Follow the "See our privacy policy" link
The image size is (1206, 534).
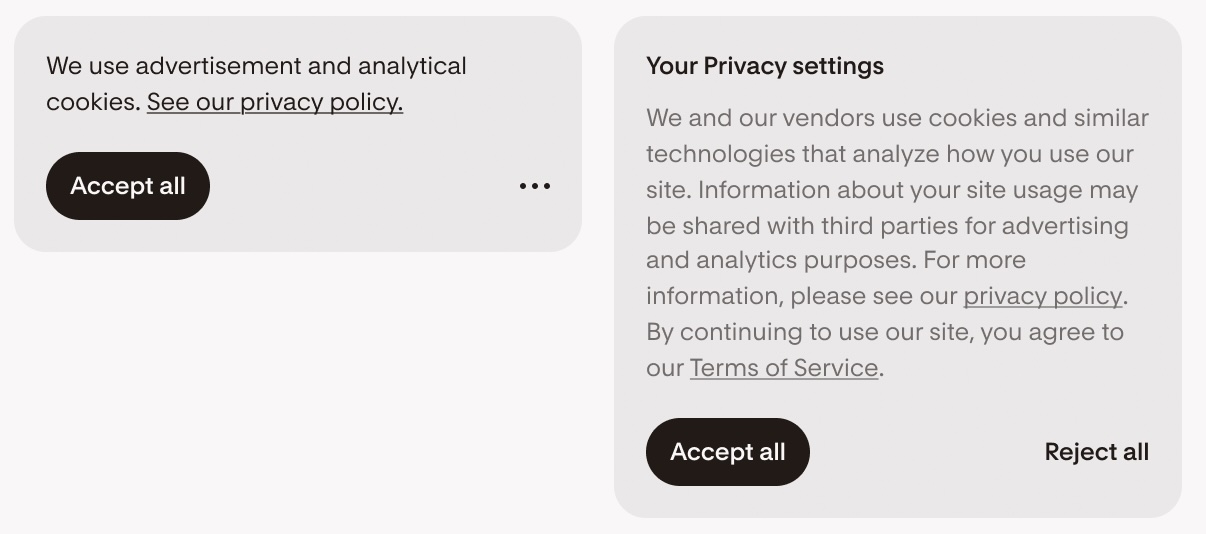coord(275,102)
